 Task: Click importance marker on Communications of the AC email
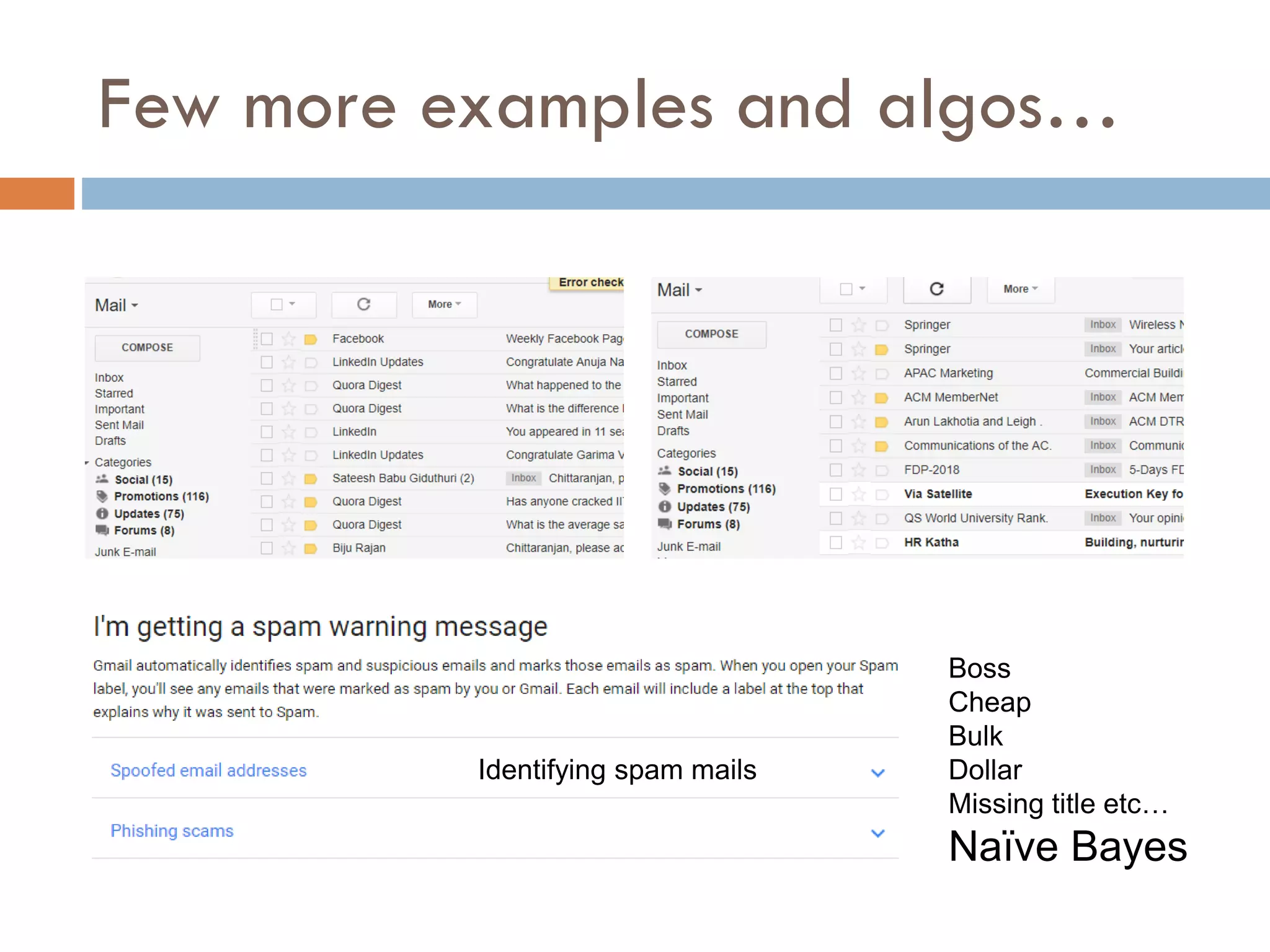[x=881, y=446]
